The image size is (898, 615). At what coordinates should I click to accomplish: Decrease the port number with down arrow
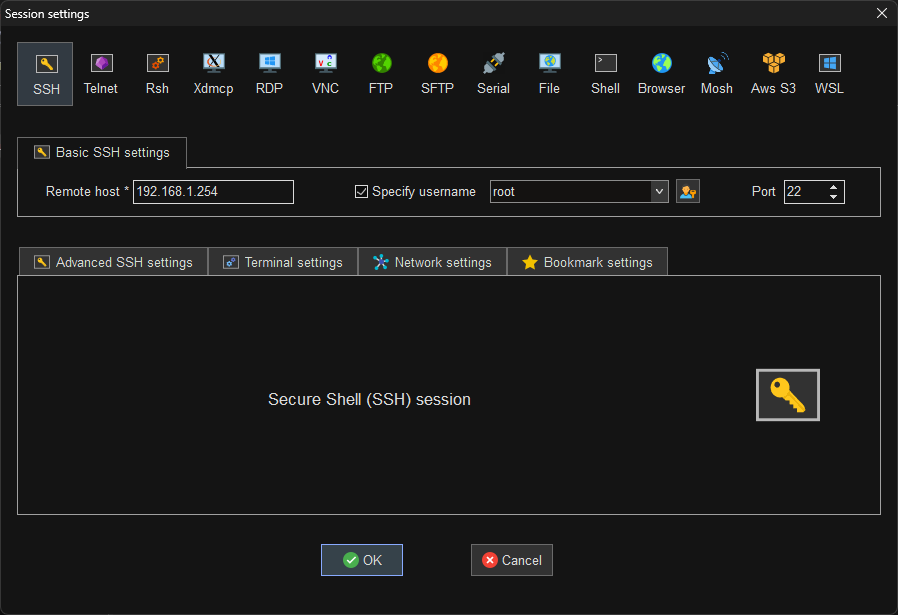tap(834, 197)
